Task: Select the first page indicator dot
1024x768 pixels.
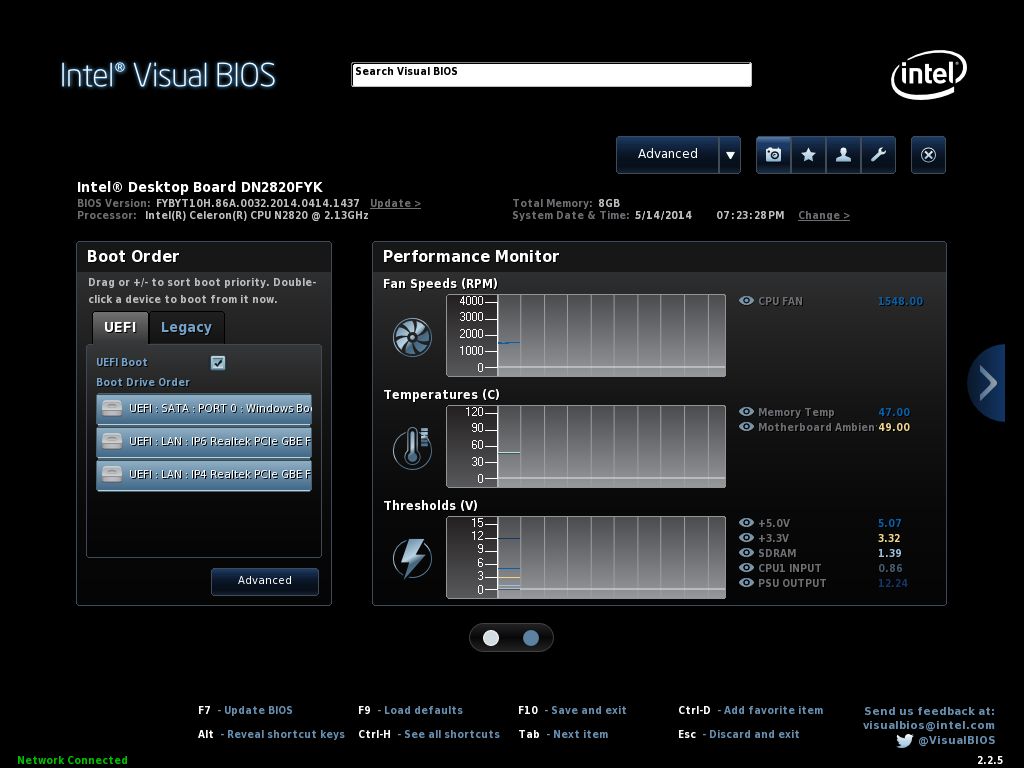Action: click(491, 638)
